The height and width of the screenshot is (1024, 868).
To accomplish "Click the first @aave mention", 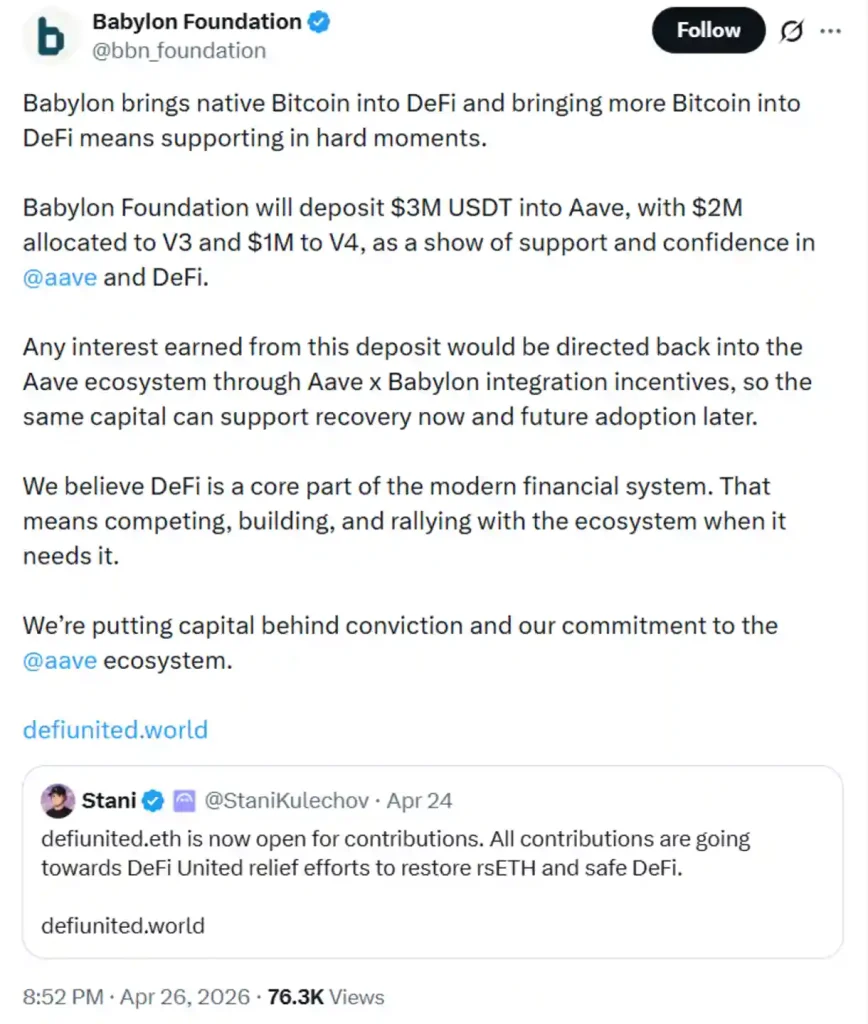I will [59, 277].
